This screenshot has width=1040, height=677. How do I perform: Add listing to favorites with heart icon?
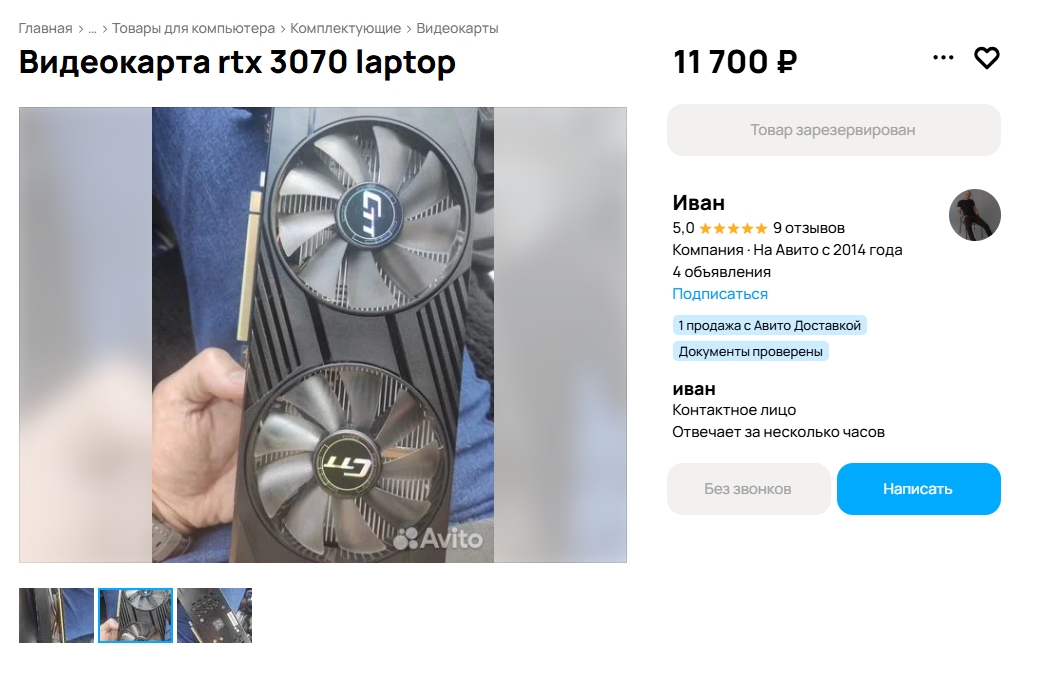click(x=986, y=58)
